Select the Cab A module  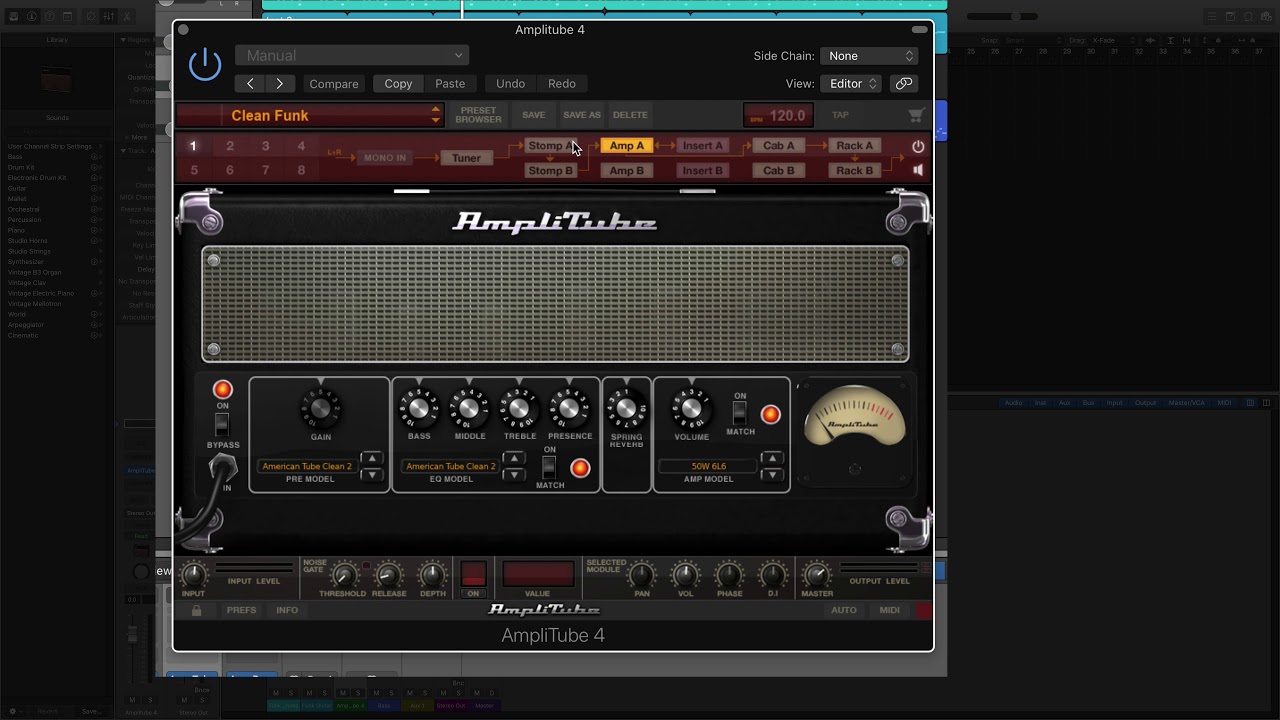pyautogui.click(x=779, y=146)
